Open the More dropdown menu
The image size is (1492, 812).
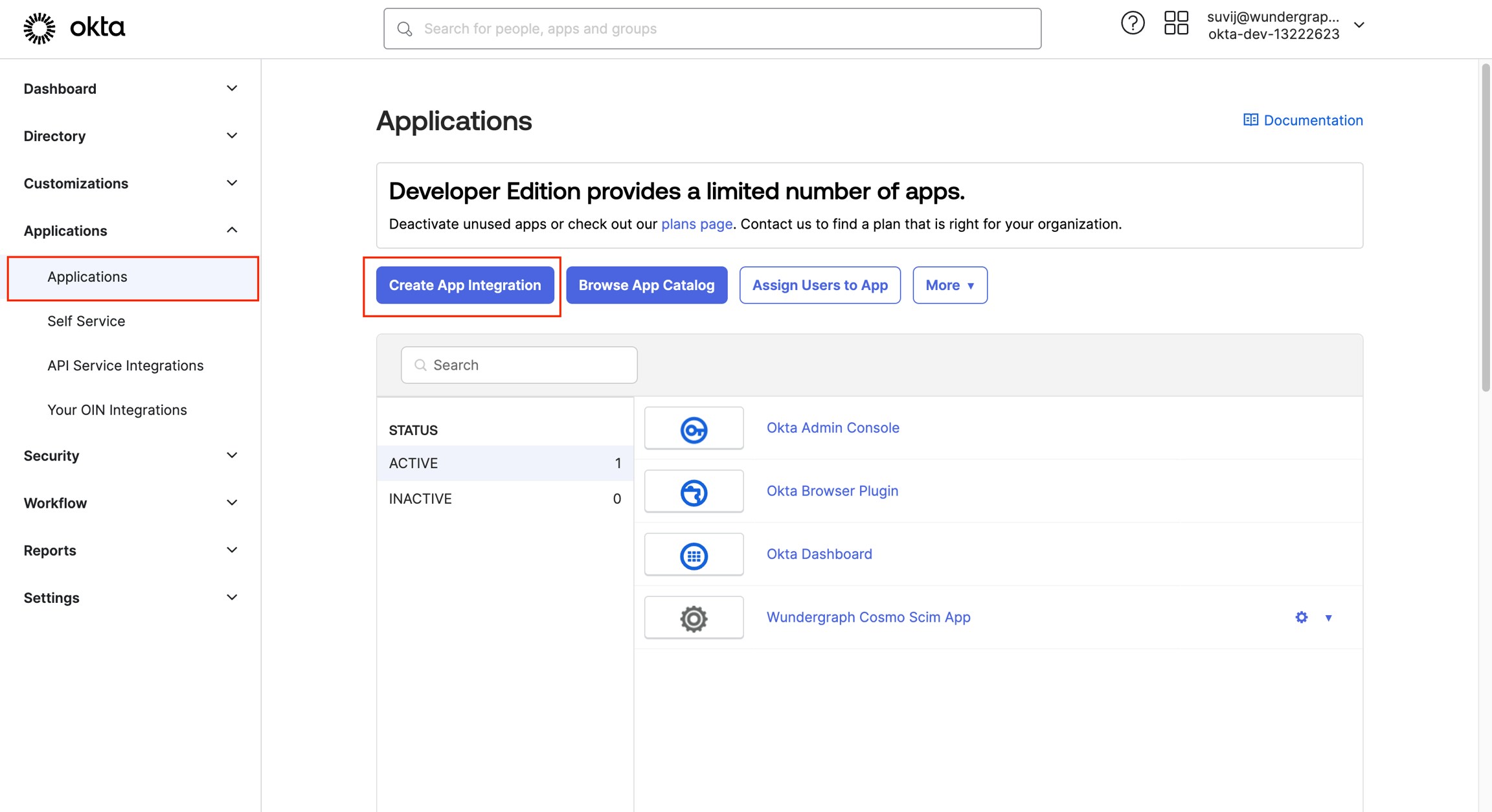[x=949, y=285]
